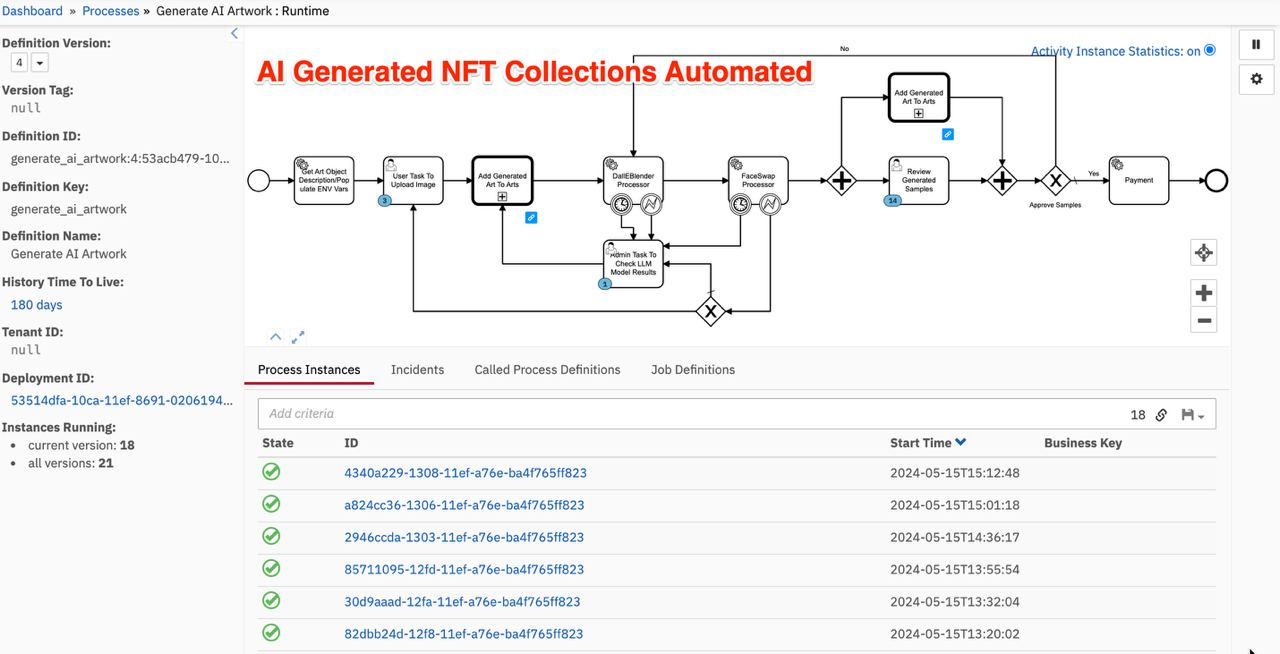
Task: Click the start time 2024-05-15T14:36:17
Action: pos(955,537)
